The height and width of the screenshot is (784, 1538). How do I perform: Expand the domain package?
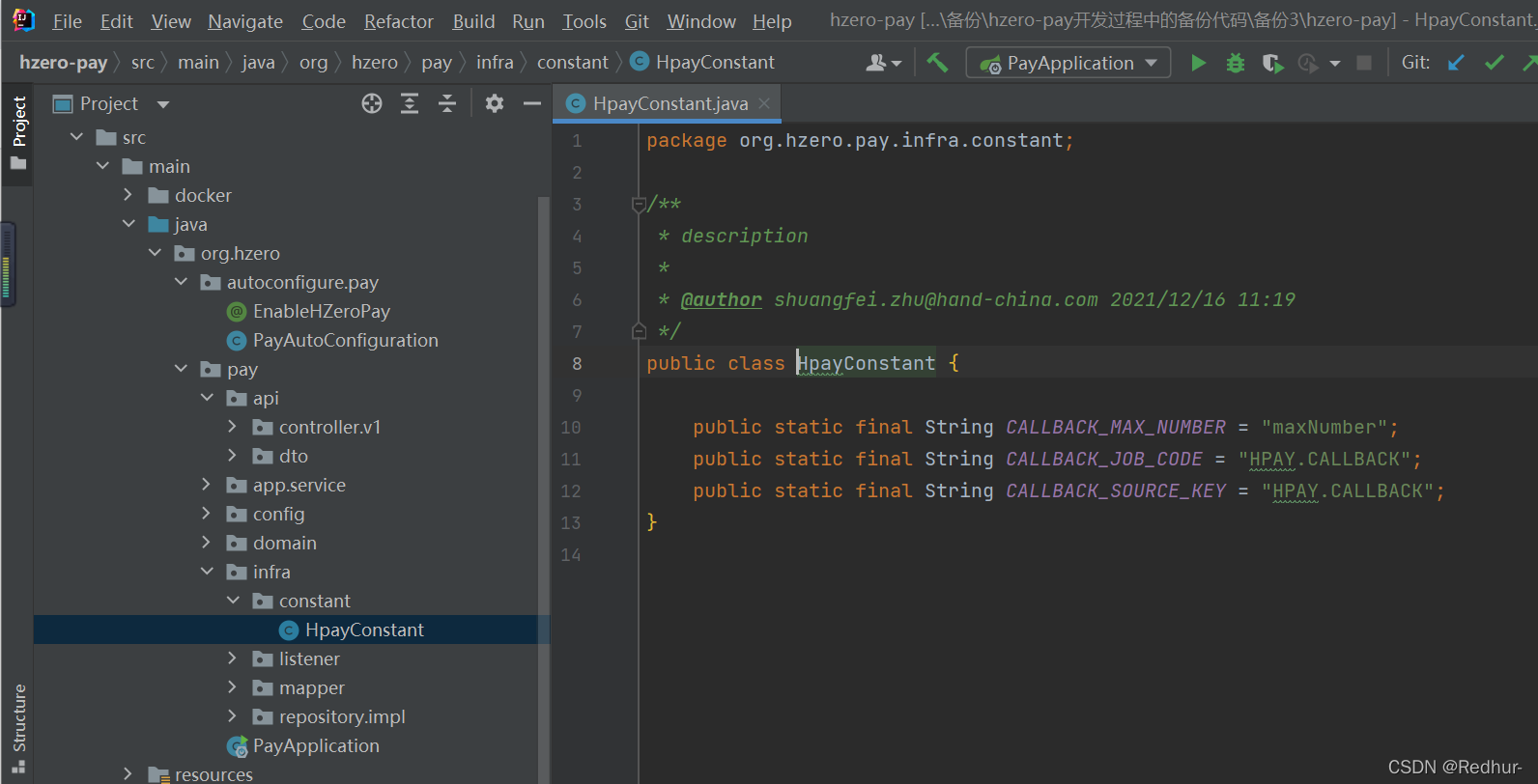click(x=206, y=543)
